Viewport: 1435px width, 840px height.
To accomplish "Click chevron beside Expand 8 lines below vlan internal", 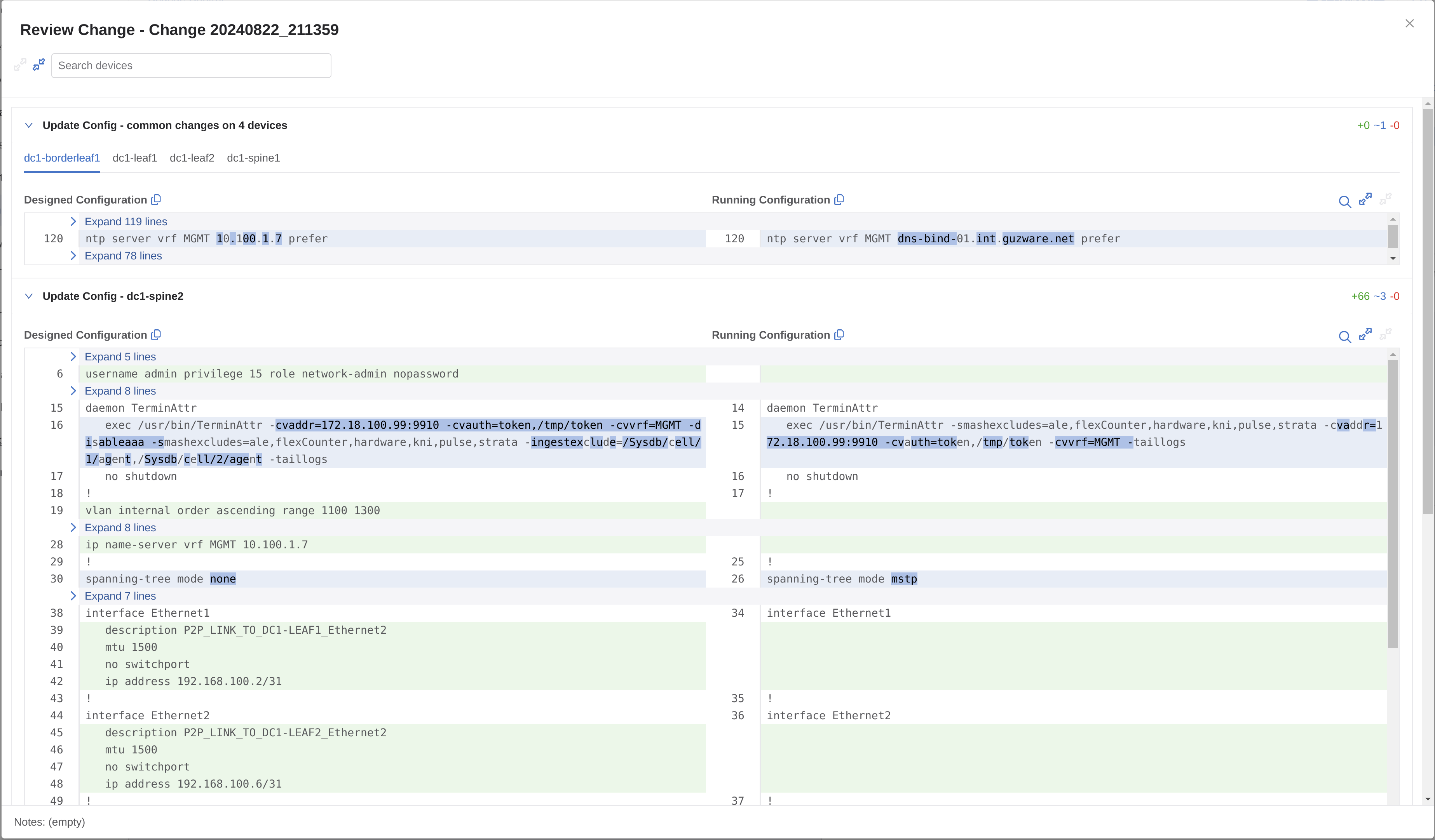I will (73, 527).
